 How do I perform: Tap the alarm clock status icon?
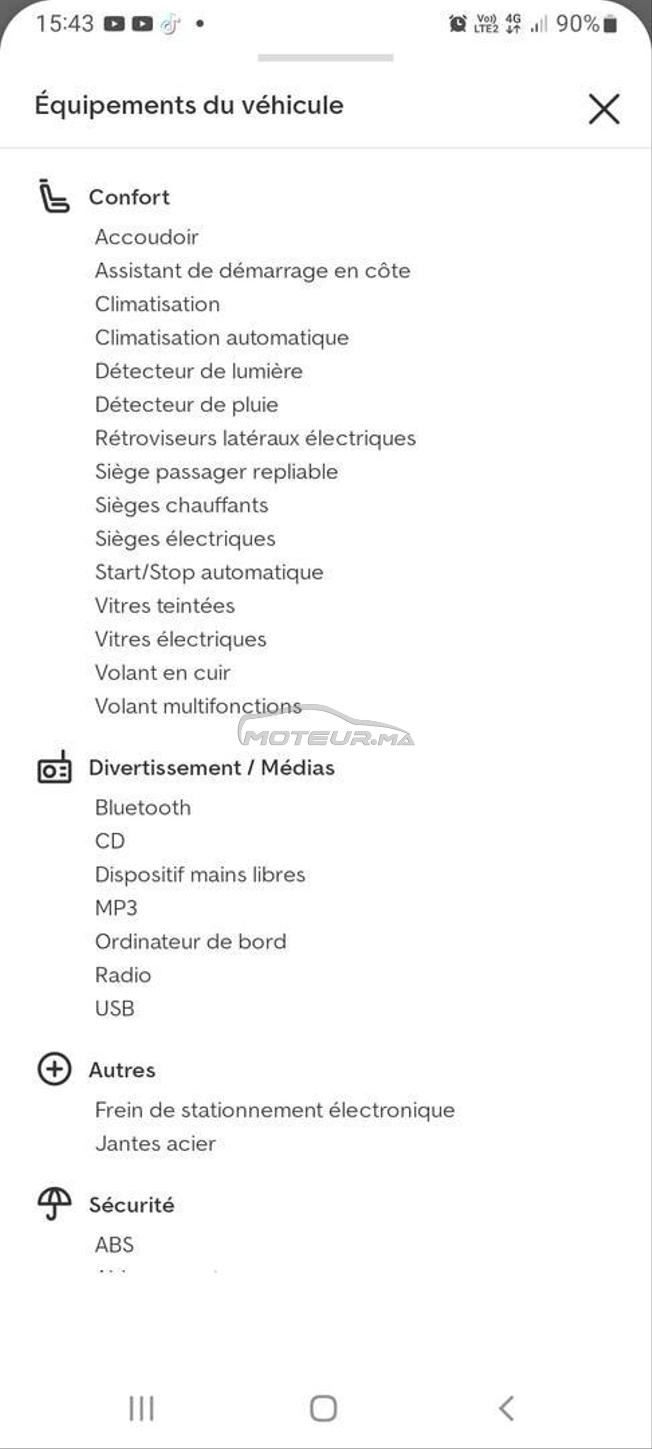(x=458, y=23)
